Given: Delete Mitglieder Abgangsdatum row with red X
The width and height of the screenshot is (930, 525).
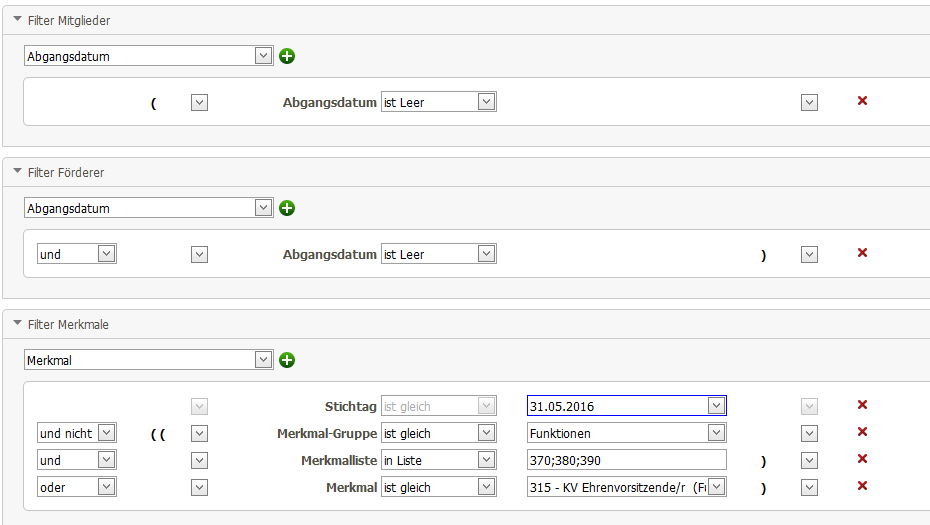Looking at the screenshot, I should [x=862, y=101].
